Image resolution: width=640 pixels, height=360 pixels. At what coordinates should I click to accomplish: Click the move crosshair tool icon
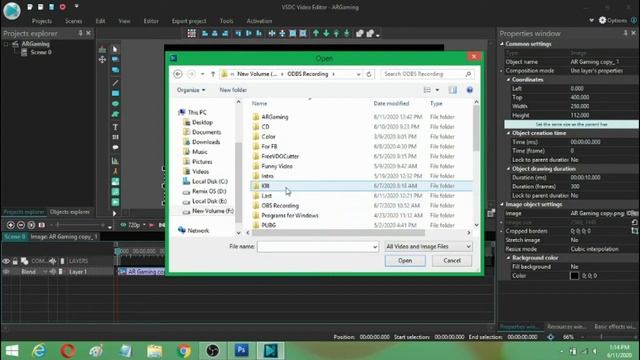102,60
